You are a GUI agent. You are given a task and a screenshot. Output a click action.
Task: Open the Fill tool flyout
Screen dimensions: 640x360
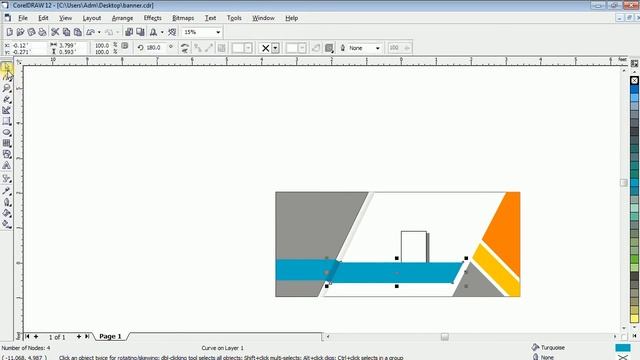pyautogui.click(x=7, y=213)
